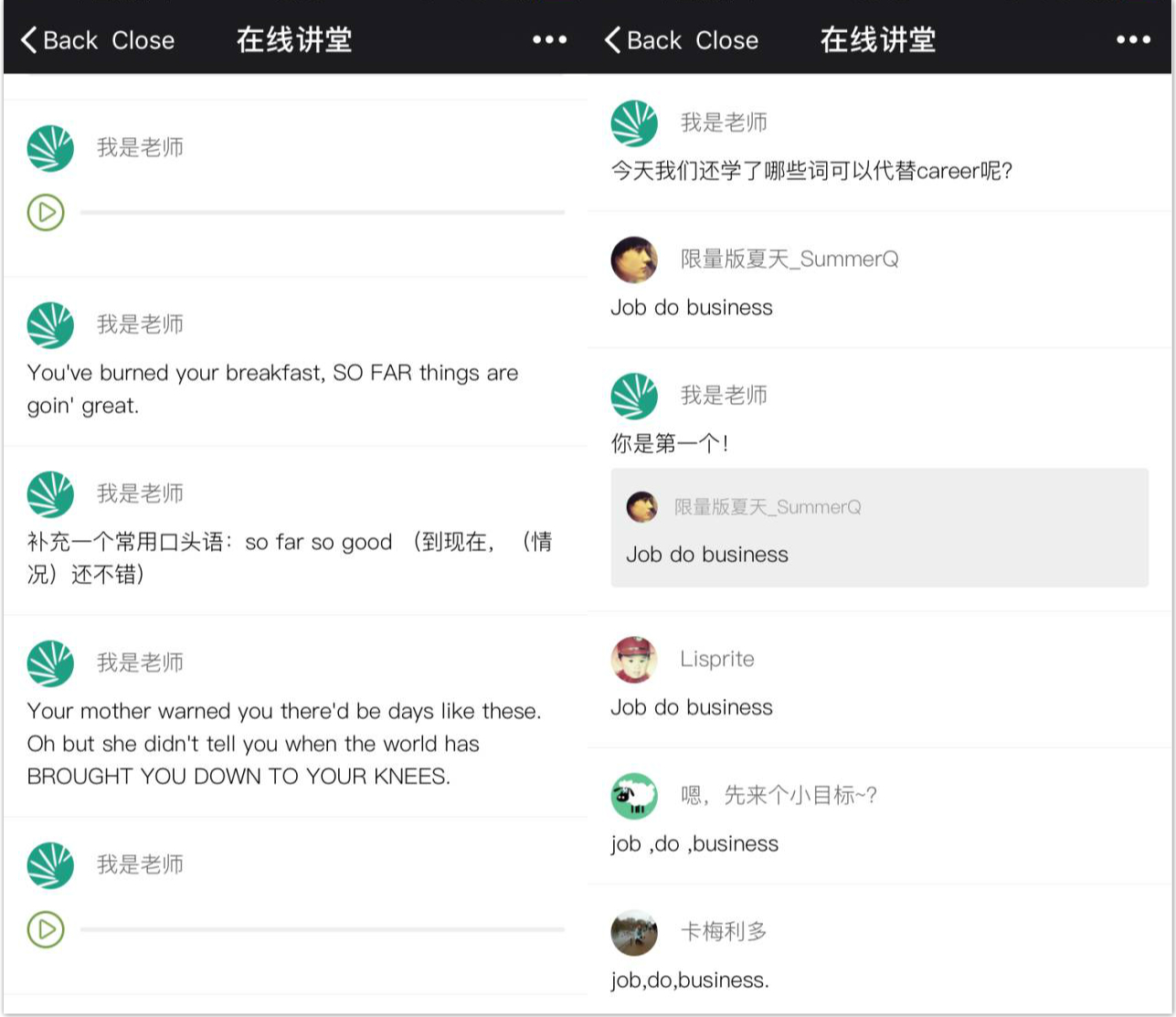The image size is (1176, 1017).
Task: Tap teacher avatar above the top audio message
Action: [50, 148]
